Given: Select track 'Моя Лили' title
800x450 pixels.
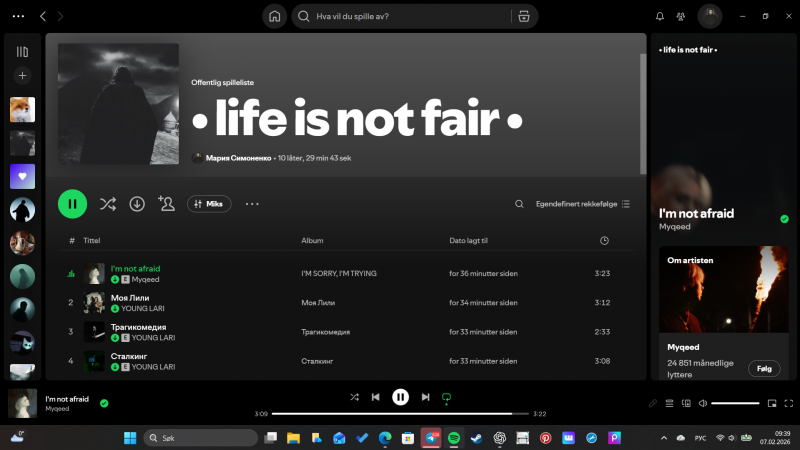Looking at the screenshot, I should click(130, 297).
